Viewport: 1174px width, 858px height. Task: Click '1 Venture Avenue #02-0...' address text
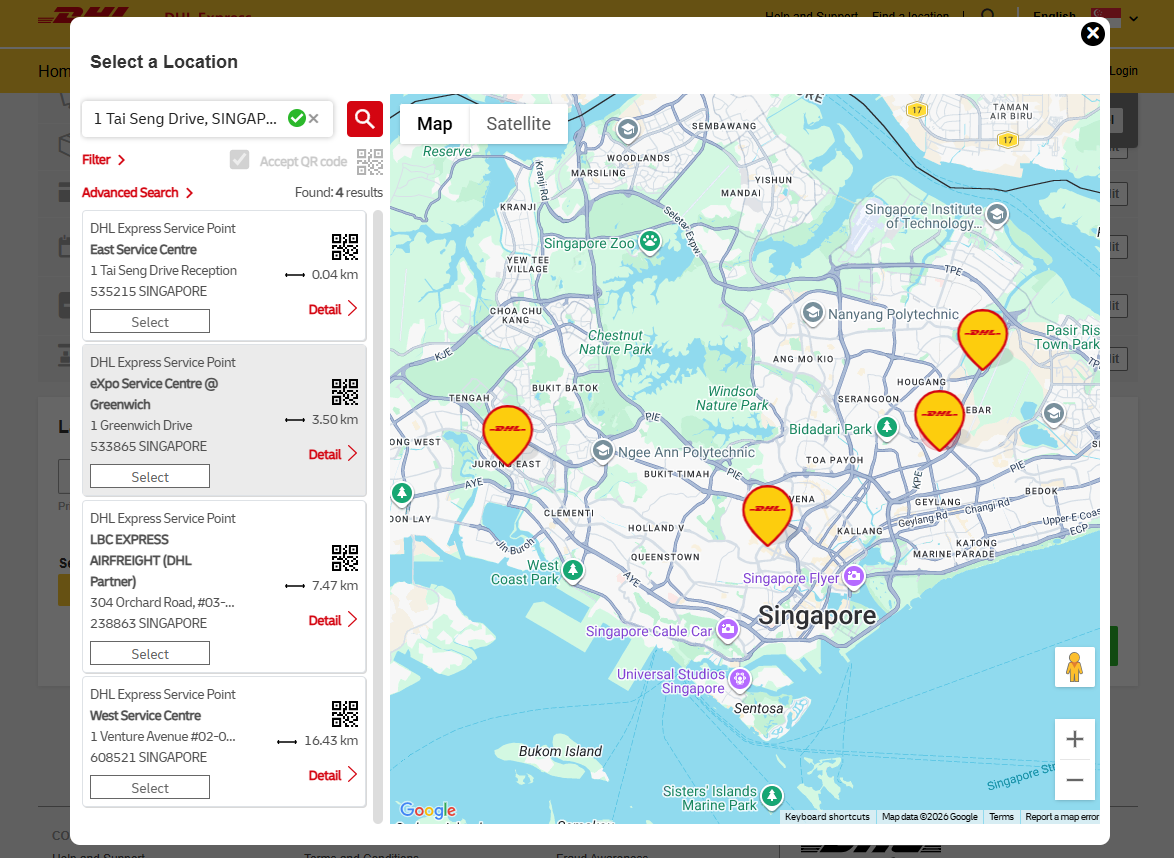click(x=162, y=736)
